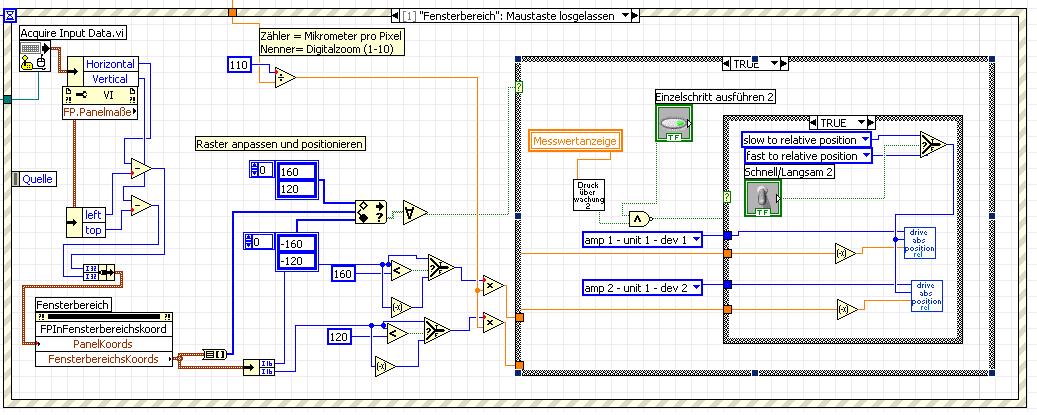Viewport: 1037px width, 415px height.
Task: Open event case selector Fensterbereich dropdown
Action: click(x=626, y=16)
